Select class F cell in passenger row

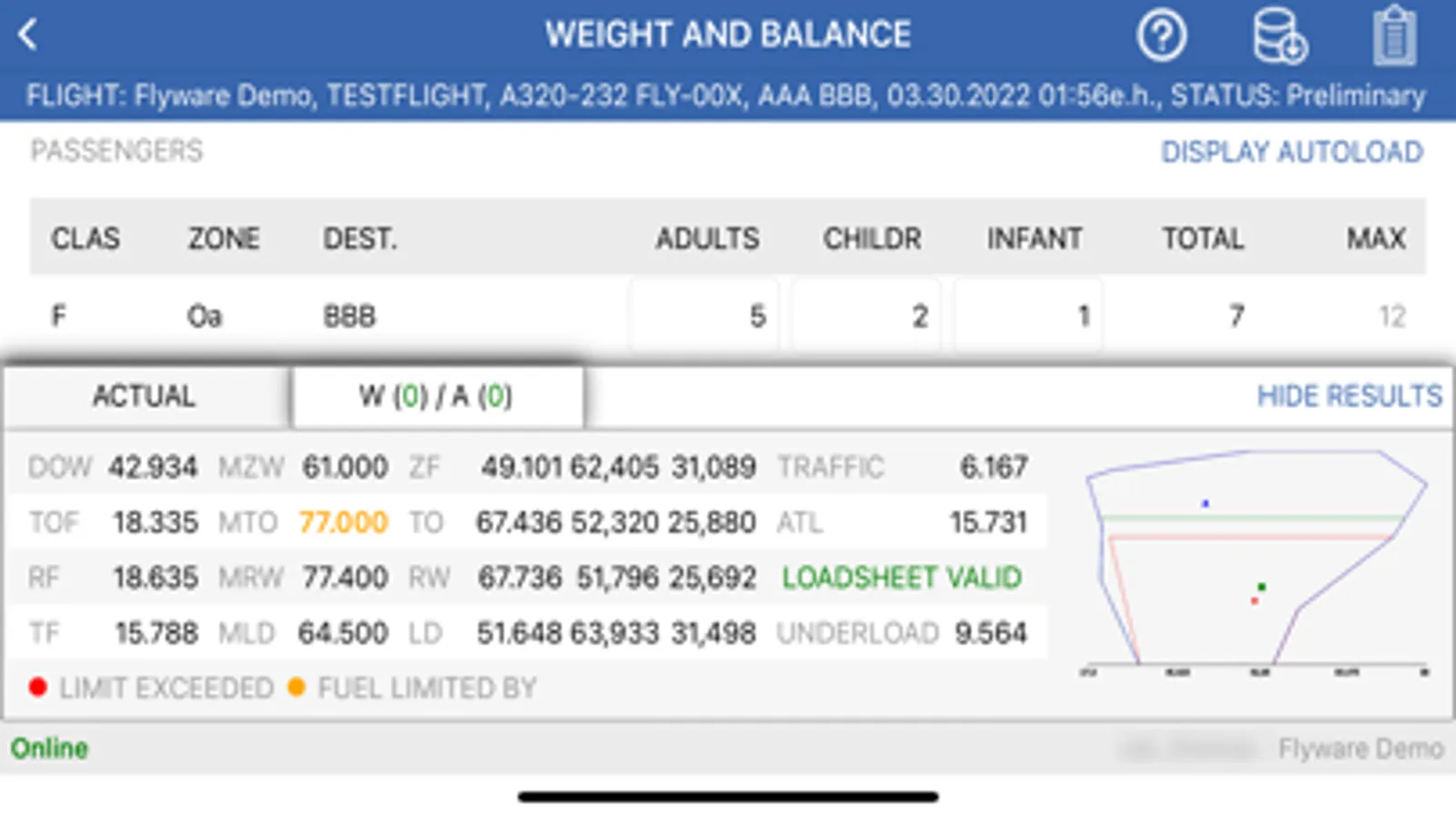tap(58, 316)
